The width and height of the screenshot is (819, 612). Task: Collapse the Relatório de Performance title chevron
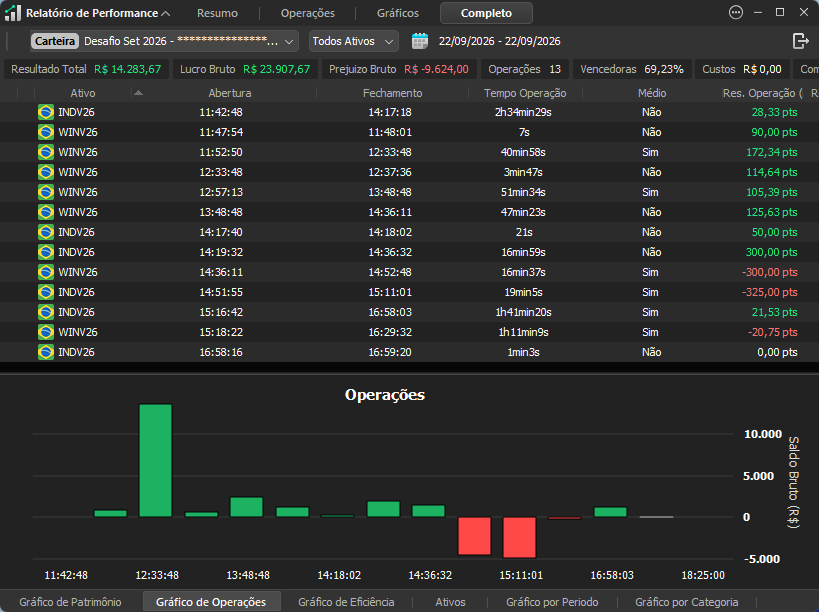pyautogui.click(x=166, y=14)
